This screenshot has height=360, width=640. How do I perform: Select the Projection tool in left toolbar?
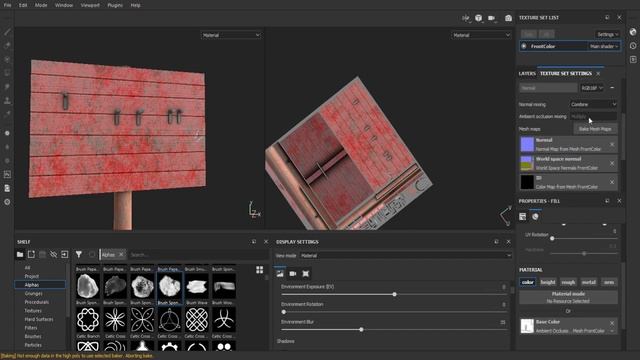[7, 60]
